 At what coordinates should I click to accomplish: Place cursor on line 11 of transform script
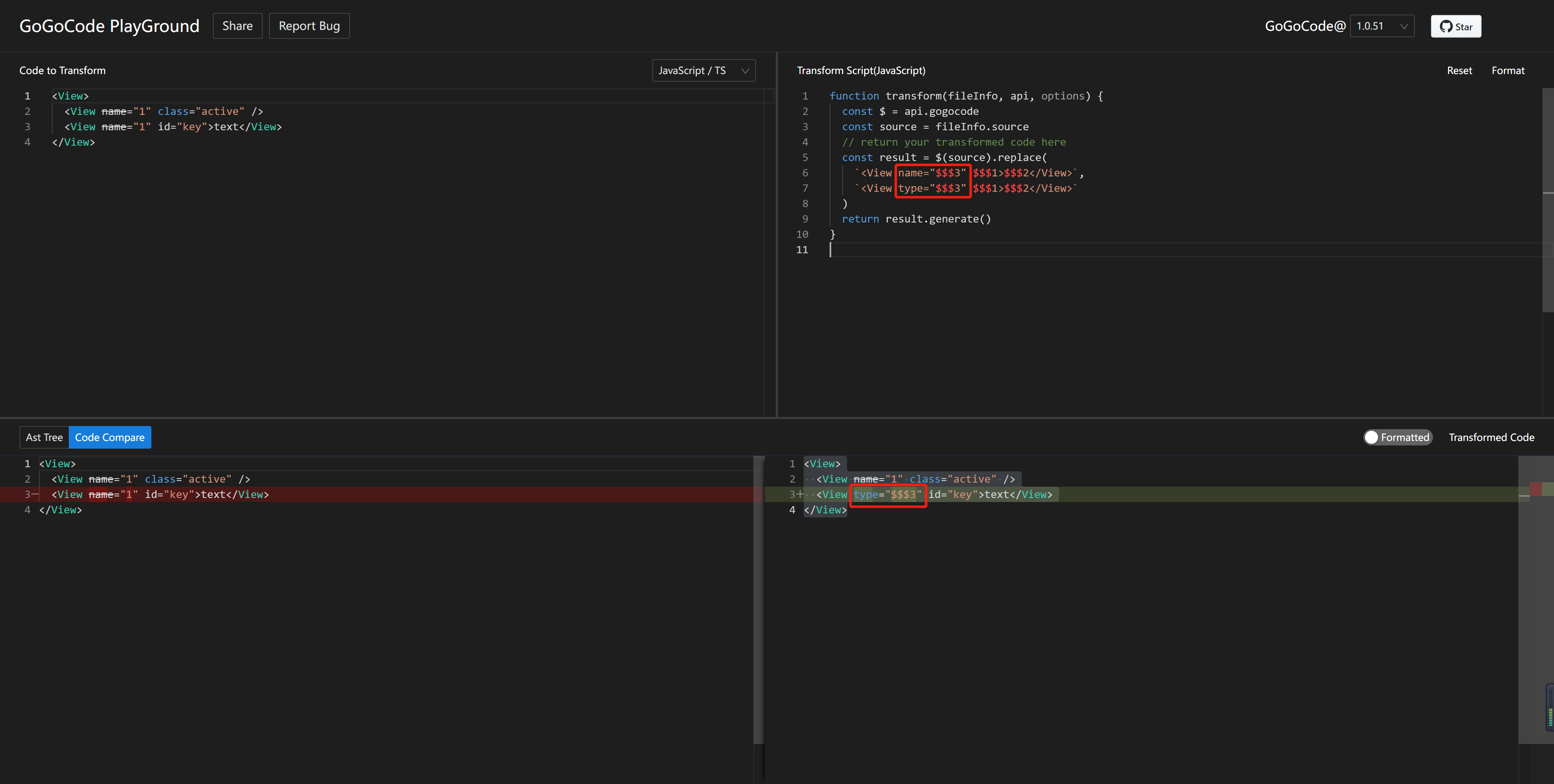click(x=905, y=249)
